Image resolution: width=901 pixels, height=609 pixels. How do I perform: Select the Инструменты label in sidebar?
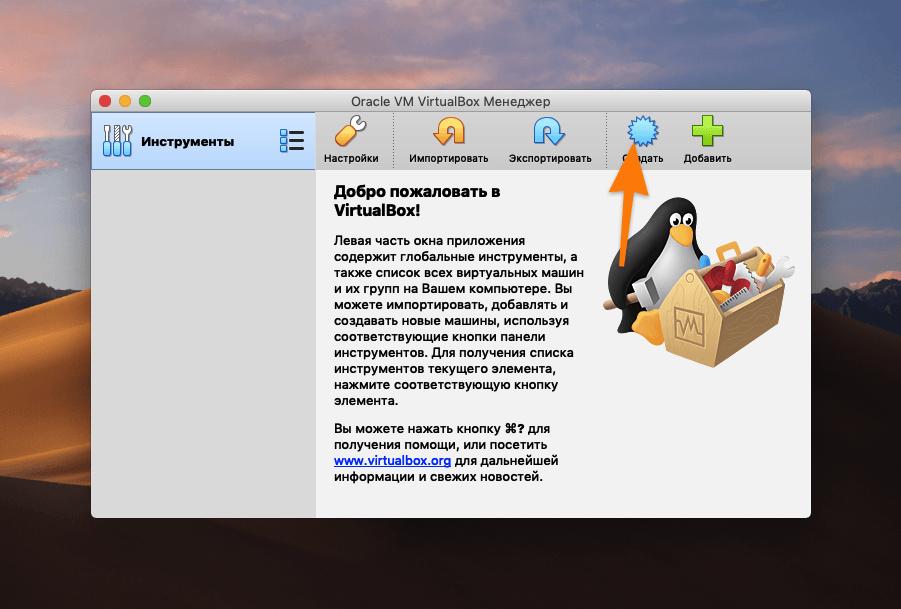coord(187,141)
